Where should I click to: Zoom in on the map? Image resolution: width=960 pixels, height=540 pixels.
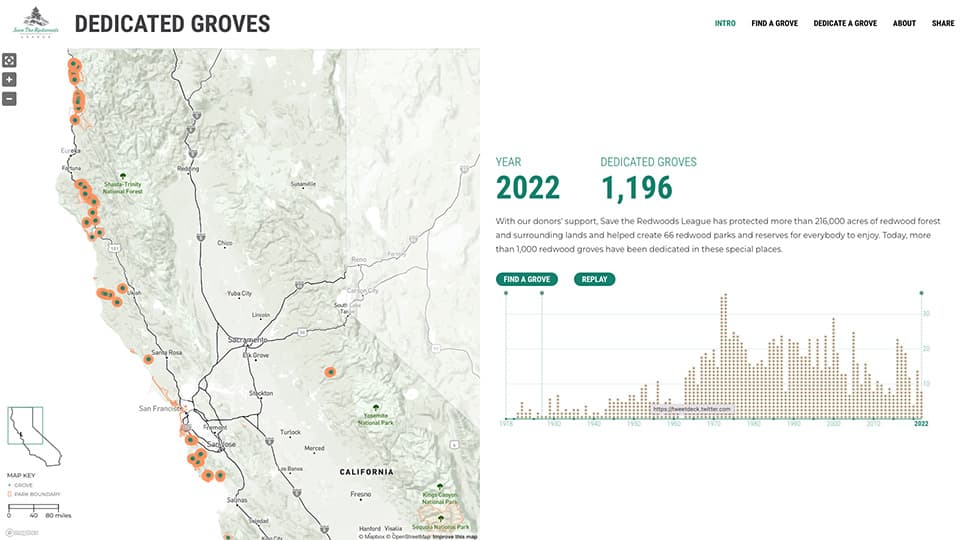point(9,79)
